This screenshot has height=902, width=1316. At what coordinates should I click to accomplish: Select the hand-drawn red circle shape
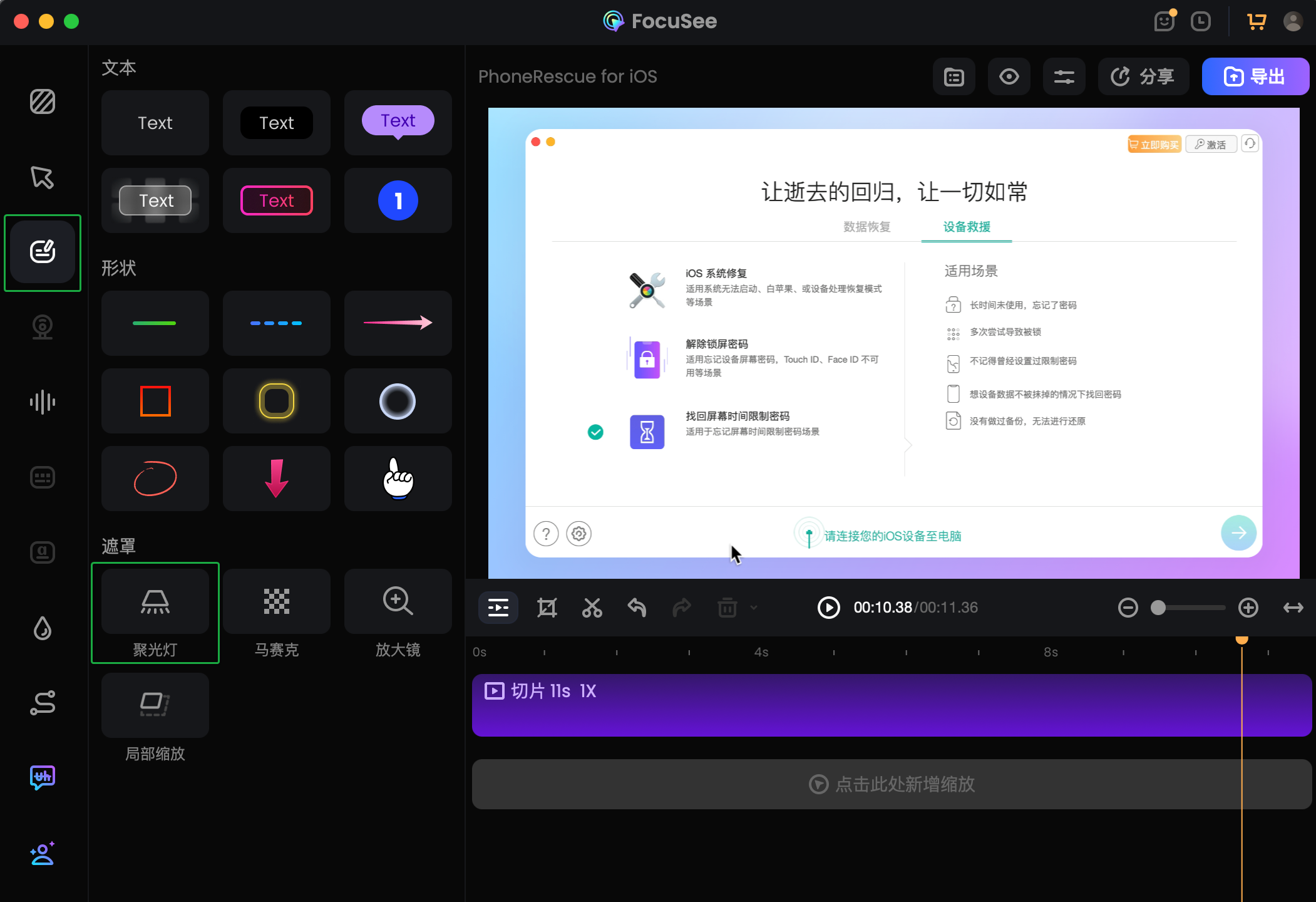coord(155,479)
